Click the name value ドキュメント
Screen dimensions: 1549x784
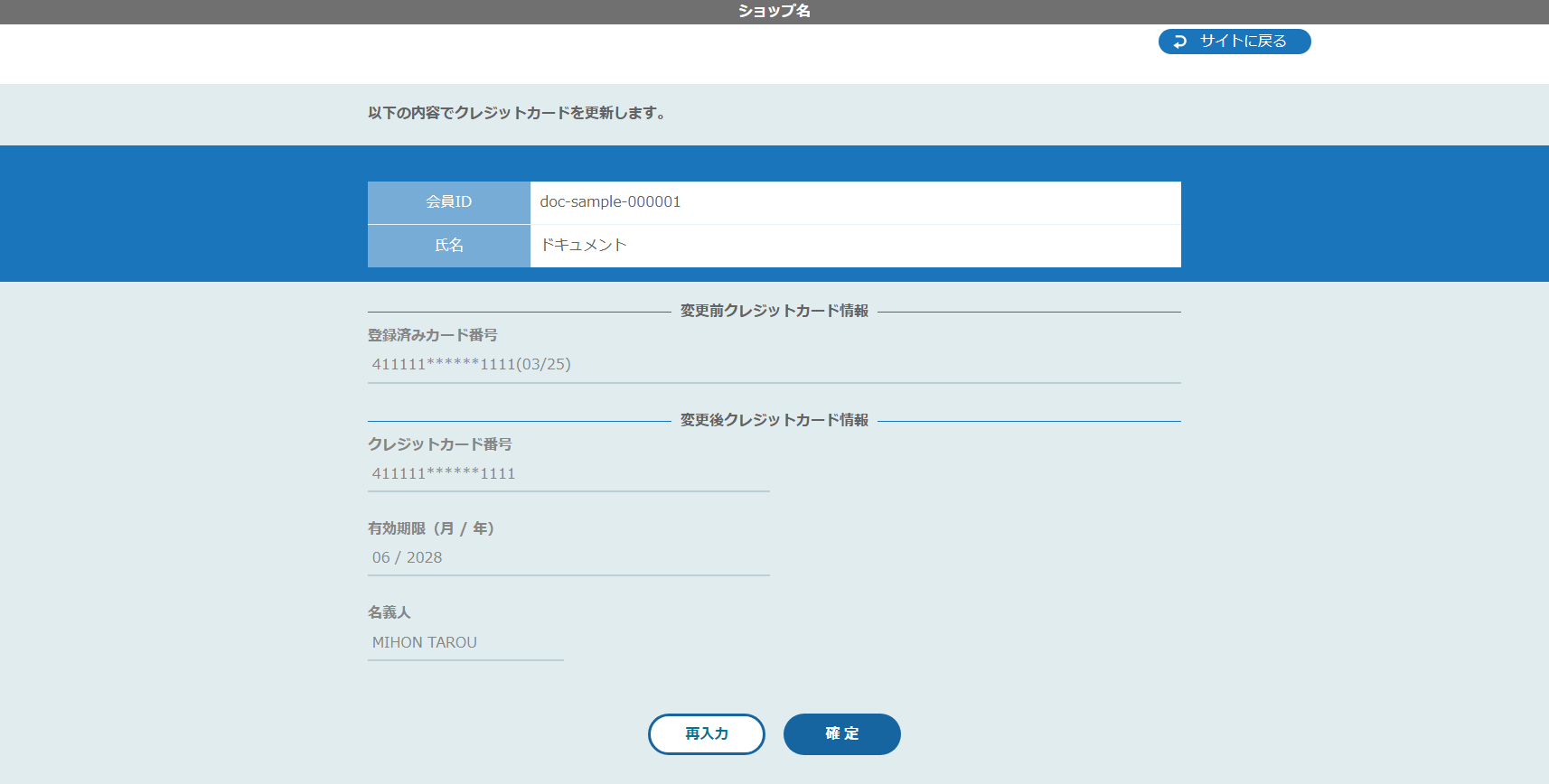point(583,246)
